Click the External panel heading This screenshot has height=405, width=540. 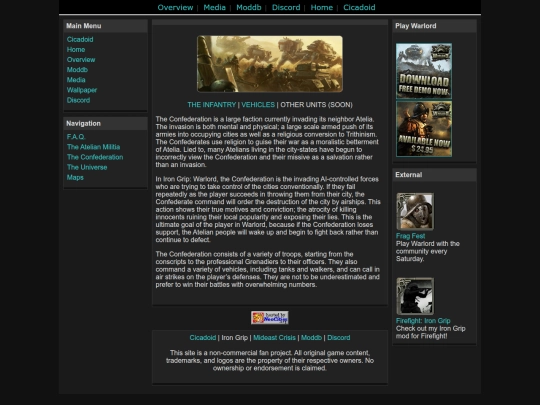click(x=408, y=175)
